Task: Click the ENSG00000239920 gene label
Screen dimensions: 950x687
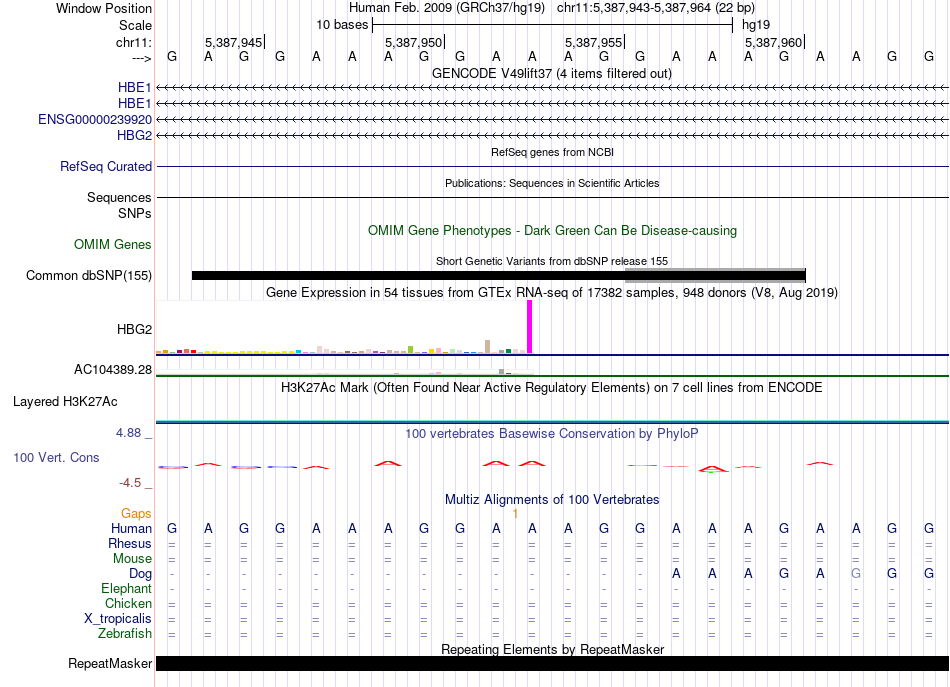Action: tap(95, 119)
